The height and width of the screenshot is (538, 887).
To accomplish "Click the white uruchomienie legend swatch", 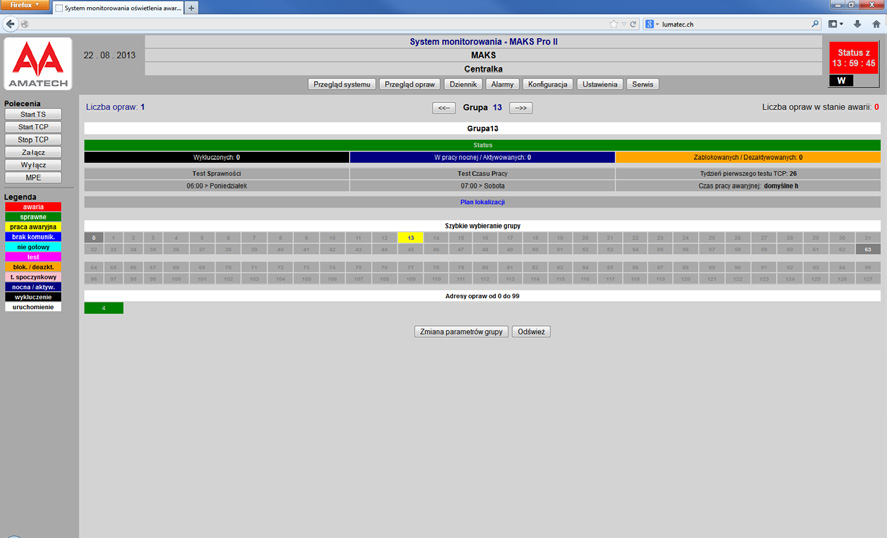I will (x=33, y=307).
